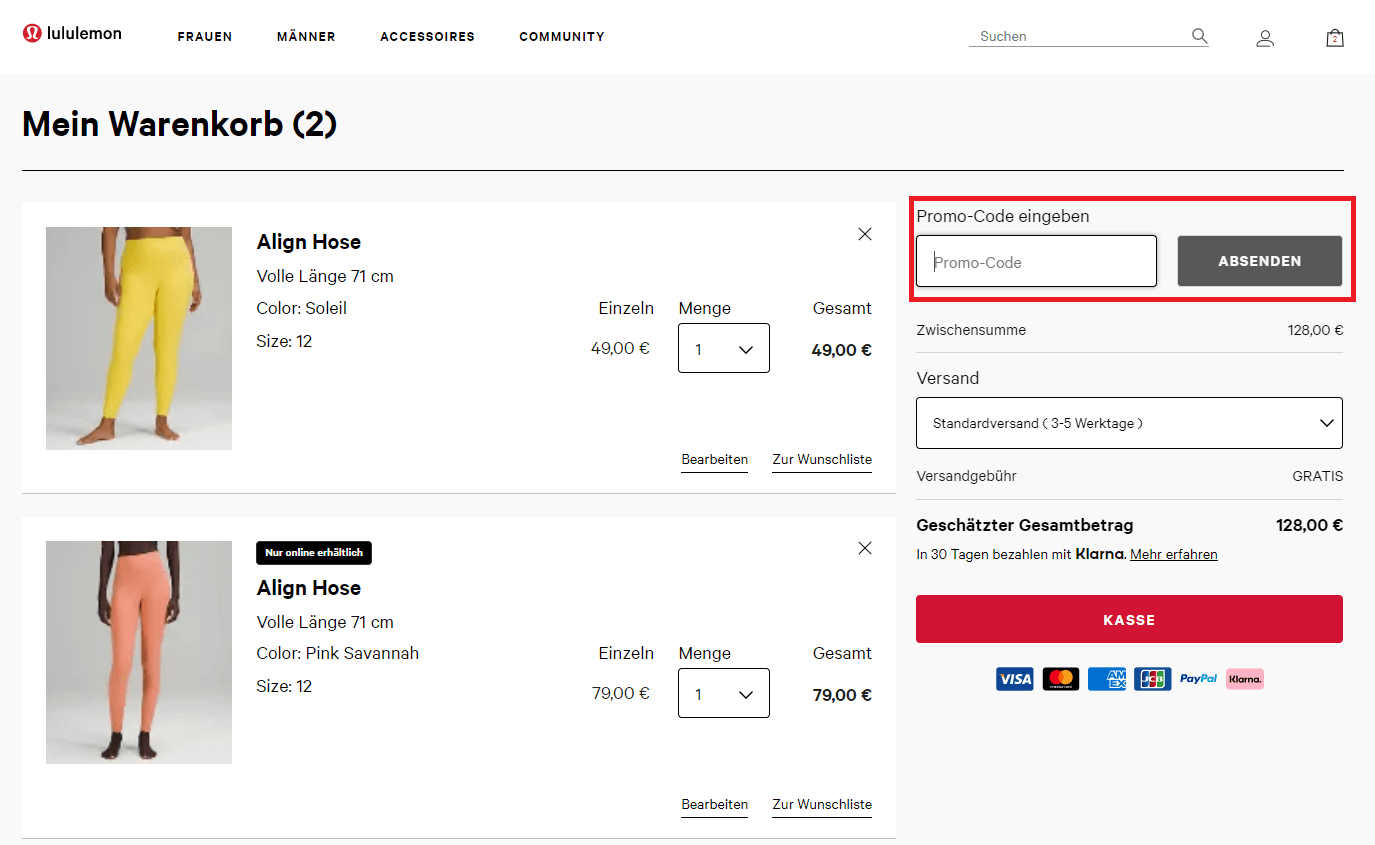Click the pink Klarna payment icon

point(1245,679)
